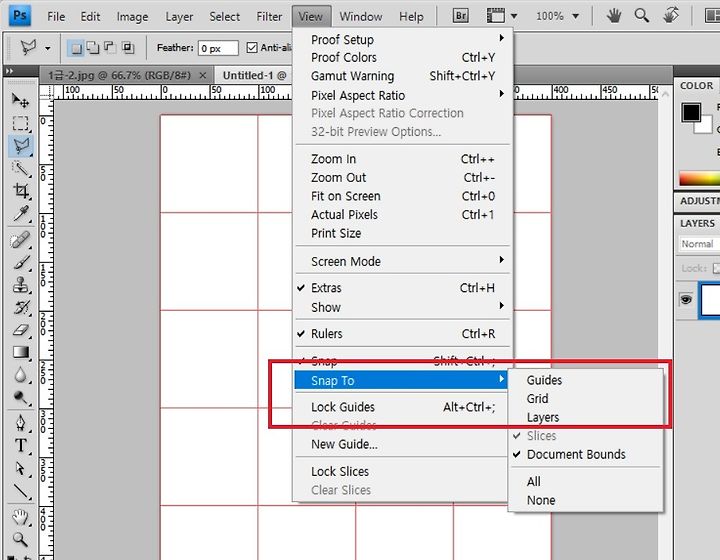Select the Clone Stamp tool
Screen dimensions: 720x560
point(20,285)
